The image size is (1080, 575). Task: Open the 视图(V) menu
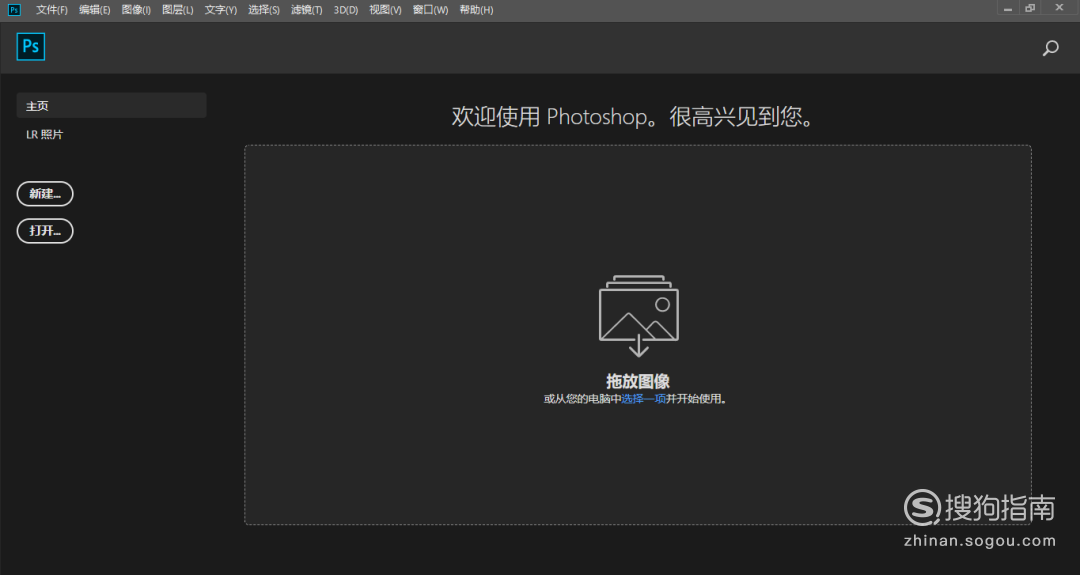point(385,10)
